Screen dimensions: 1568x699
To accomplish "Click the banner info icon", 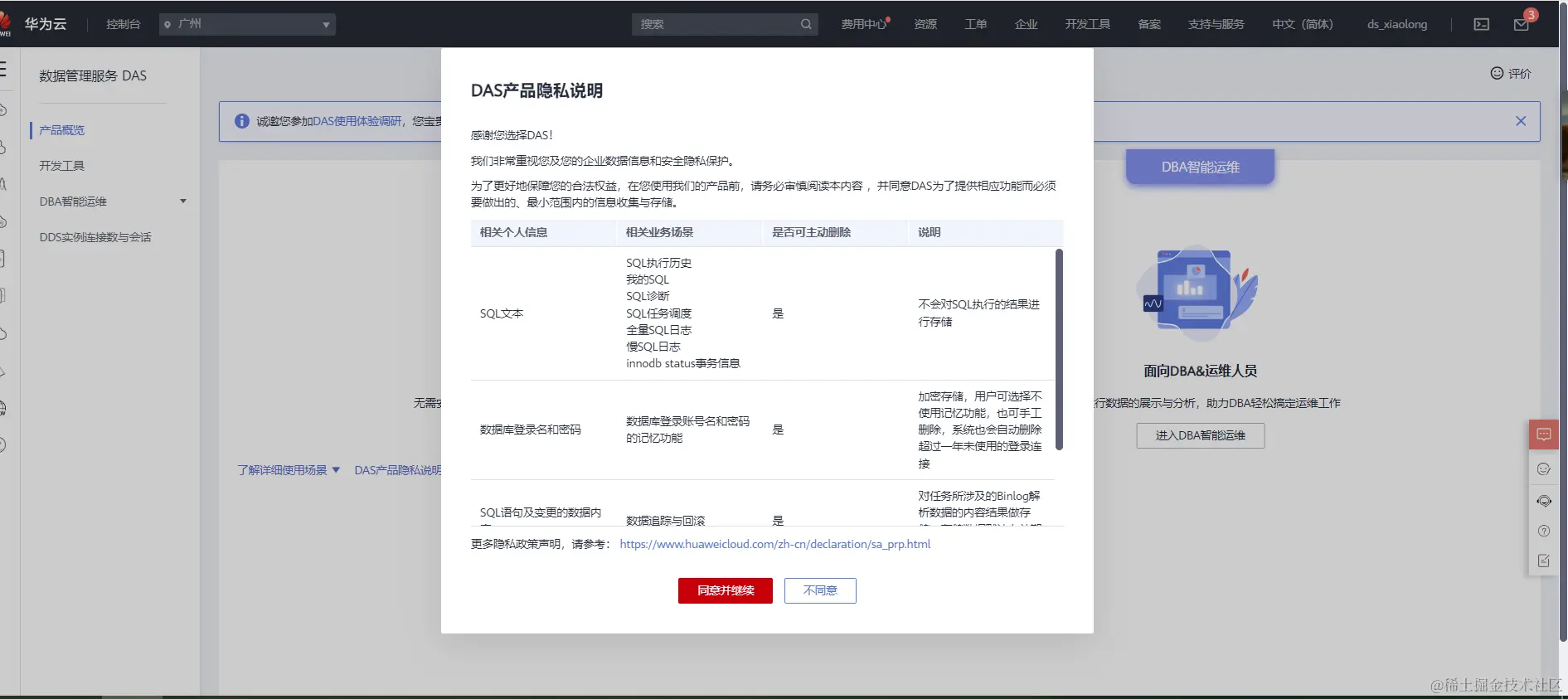I will click(241, 121).
